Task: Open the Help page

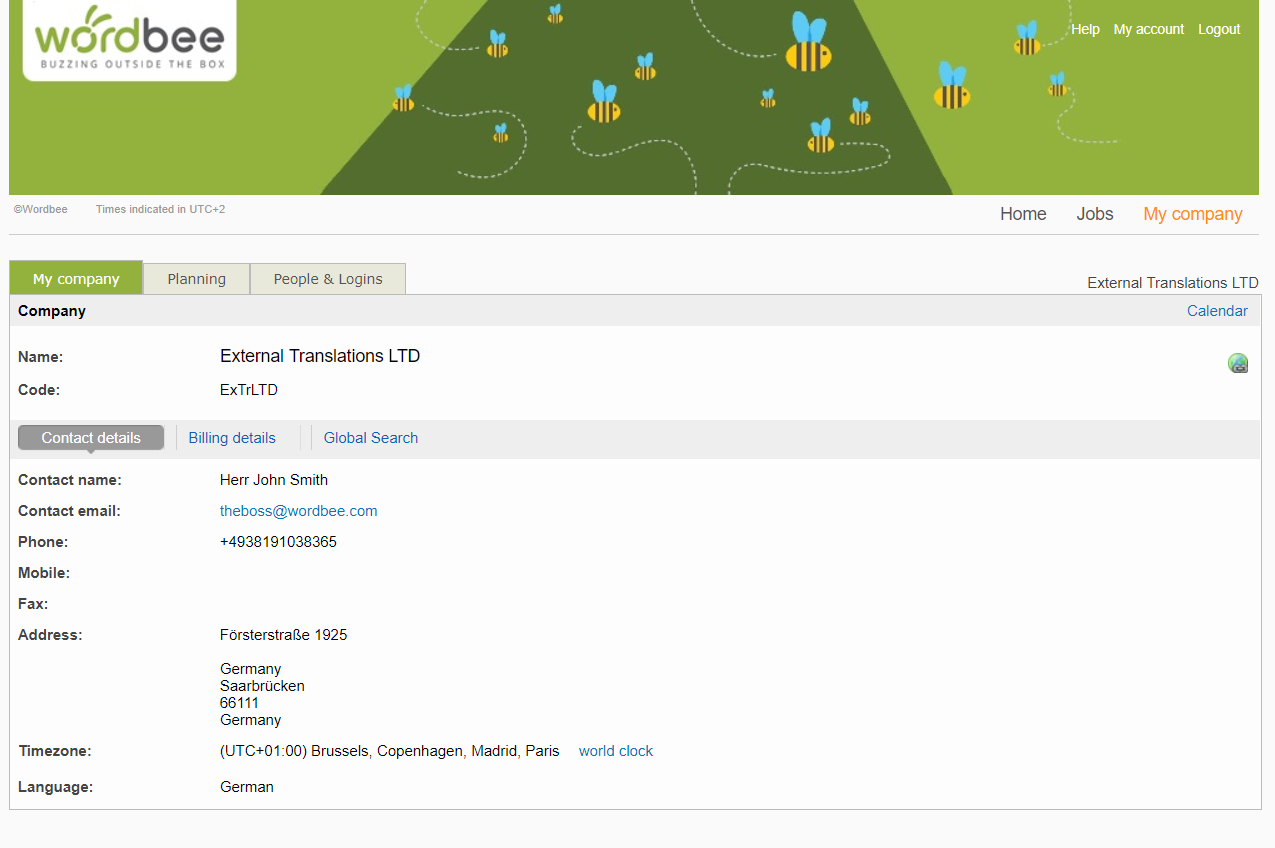Action: click(x=1085, y=29)
